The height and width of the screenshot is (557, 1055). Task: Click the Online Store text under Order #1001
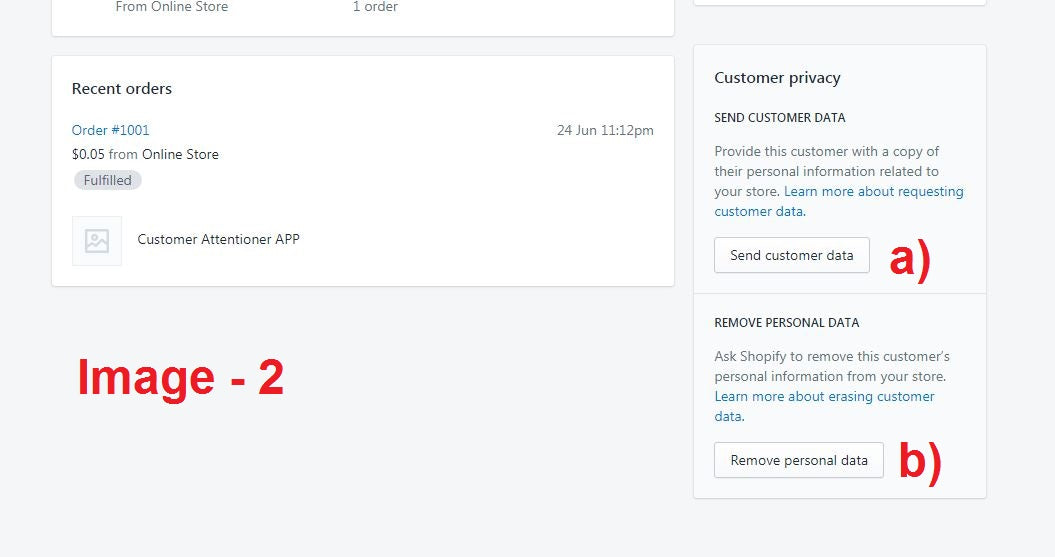[180, 154]
